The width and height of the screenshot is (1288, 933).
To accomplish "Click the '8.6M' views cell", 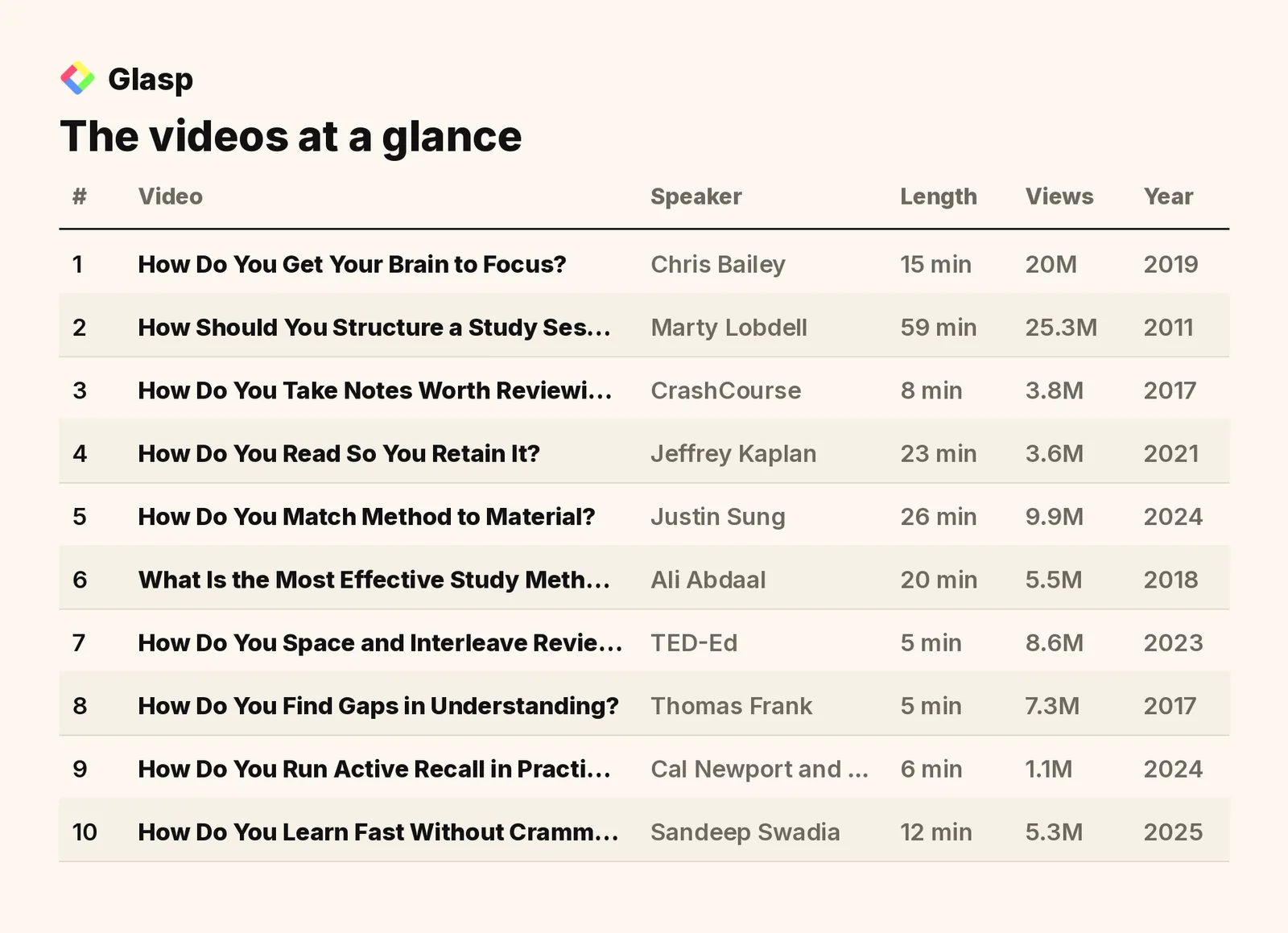I will pyautogui.click(x=1054, y=642).
